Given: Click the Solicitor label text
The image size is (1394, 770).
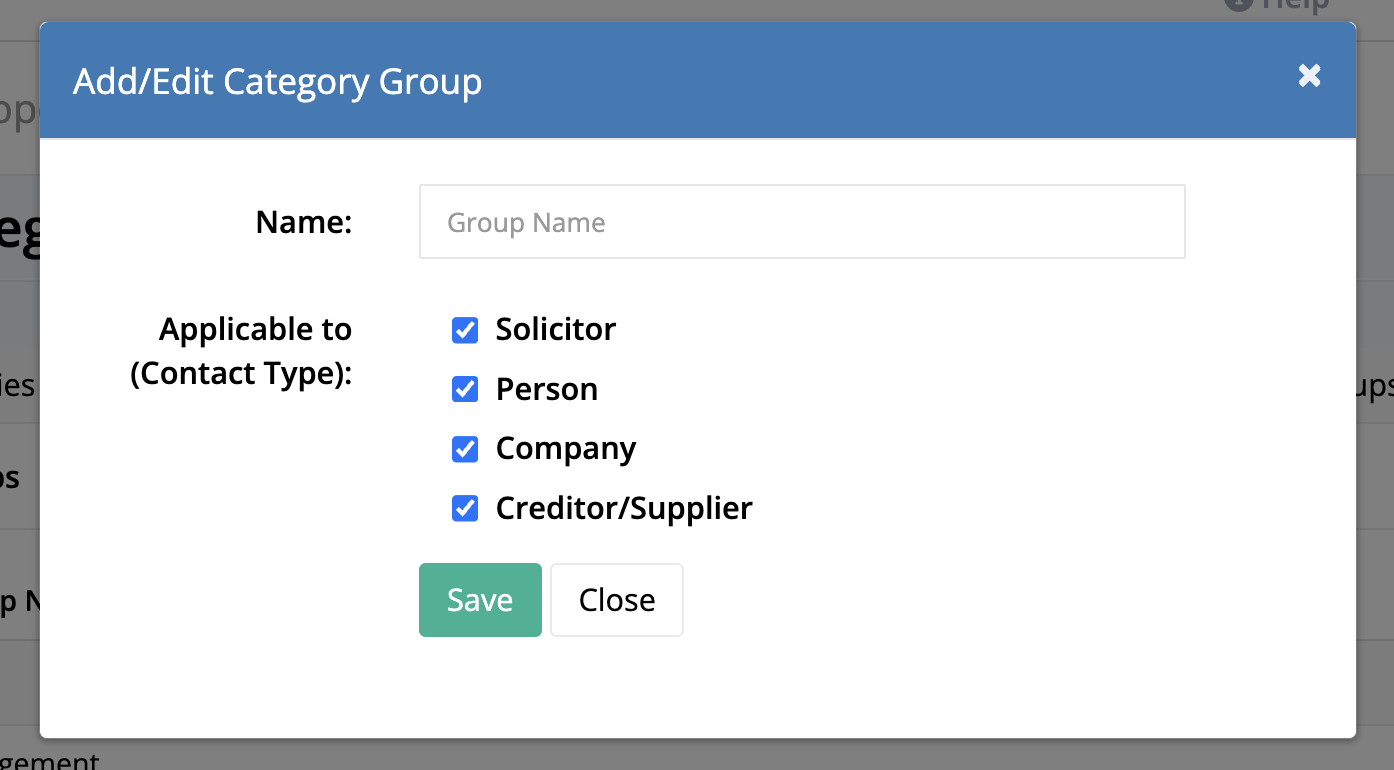Looking at the screenshot, I should tap(556, 329).
